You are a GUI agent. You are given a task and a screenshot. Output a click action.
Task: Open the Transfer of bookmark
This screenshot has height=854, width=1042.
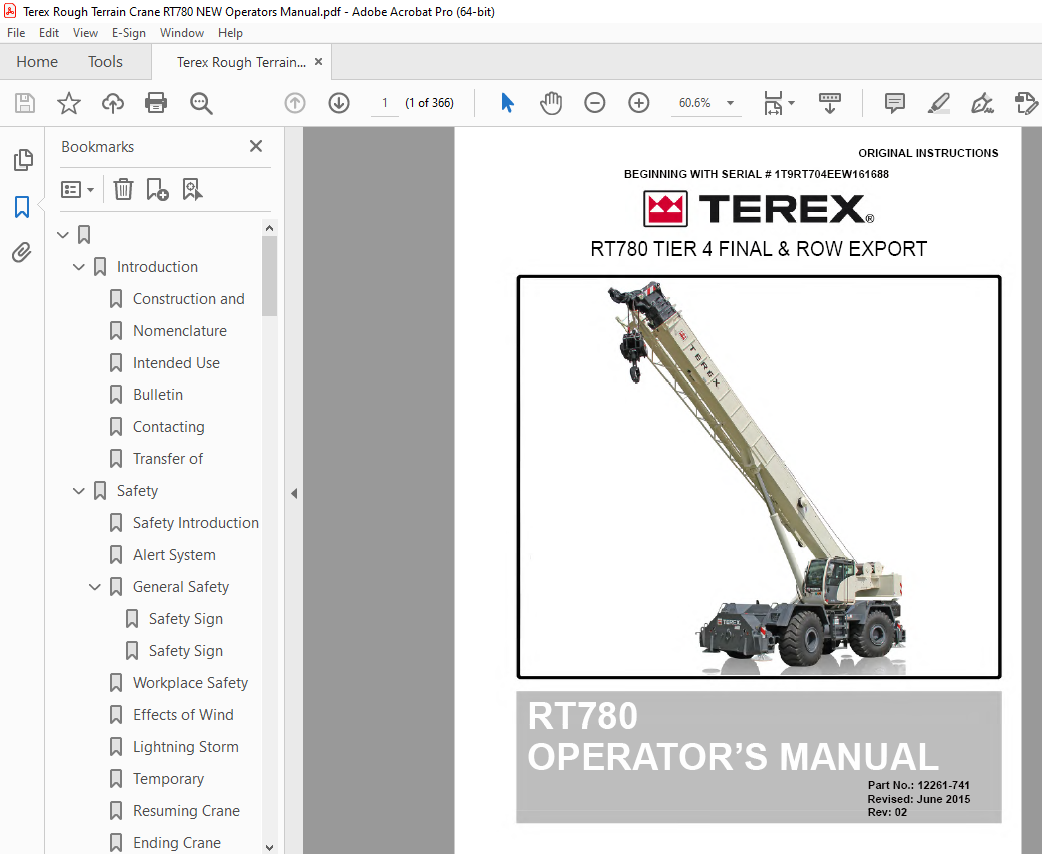click(x=167, y=459)
